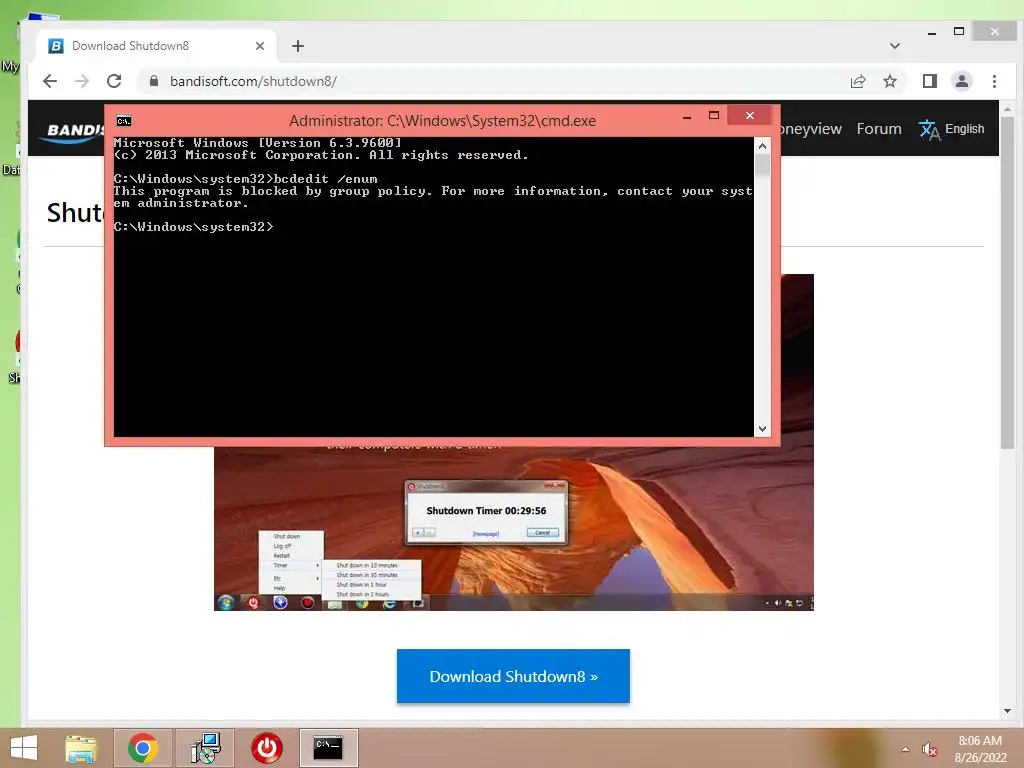
Task: Click cmd scrollbar down arrow
Action: [x=762, y=429]
